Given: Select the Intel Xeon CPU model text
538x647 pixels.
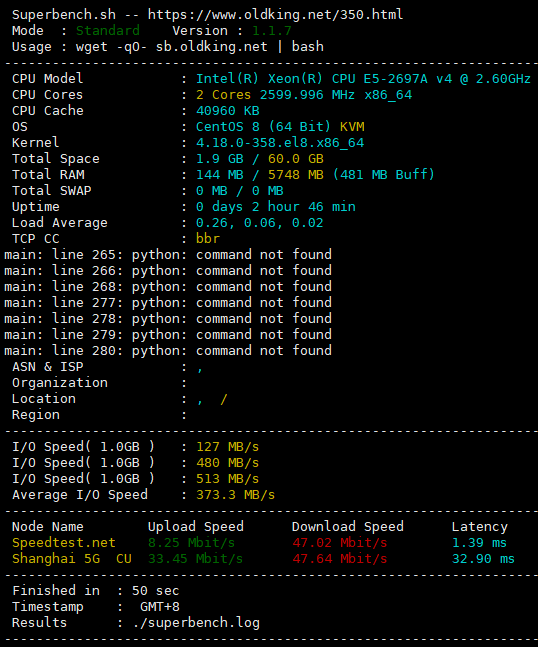Looking at the screenshot, I should pos(363,79).
